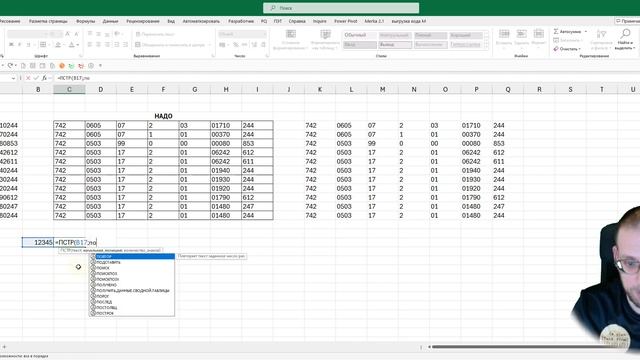The height and width of the screenshot is (360, 640).
Task: Toggle middle vertical alignment
Action: click(x=98, y=34)
